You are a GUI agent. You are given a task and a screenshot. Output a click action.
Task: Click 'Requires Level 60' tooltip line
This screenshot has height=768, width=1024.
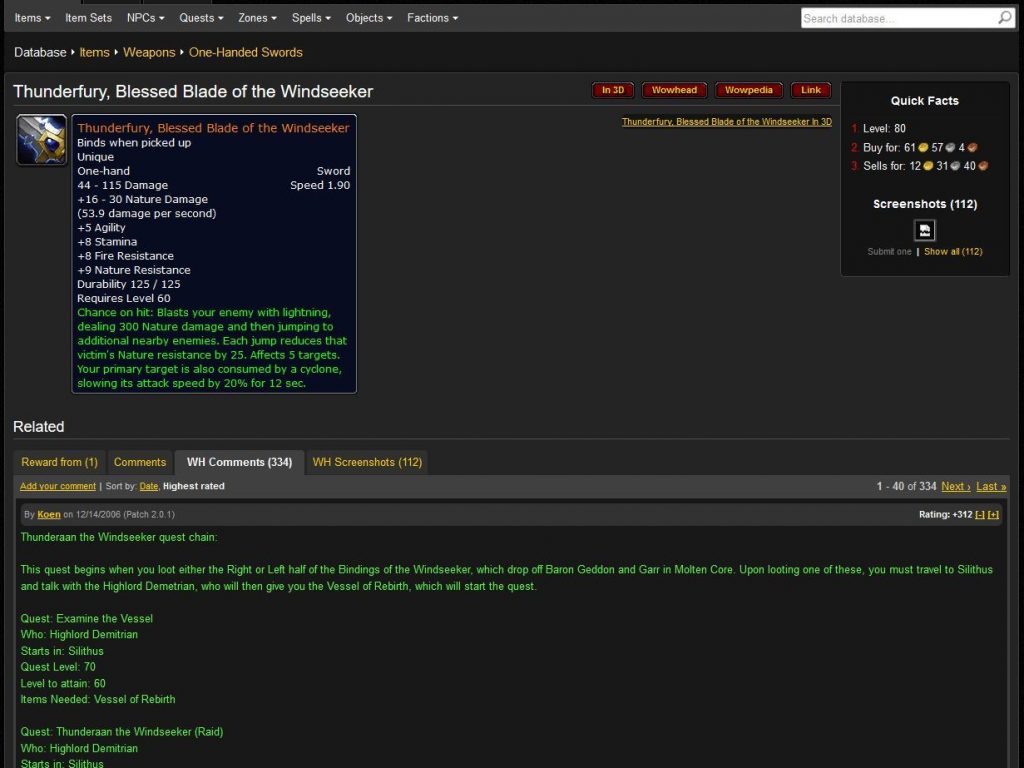coord(123,298)
